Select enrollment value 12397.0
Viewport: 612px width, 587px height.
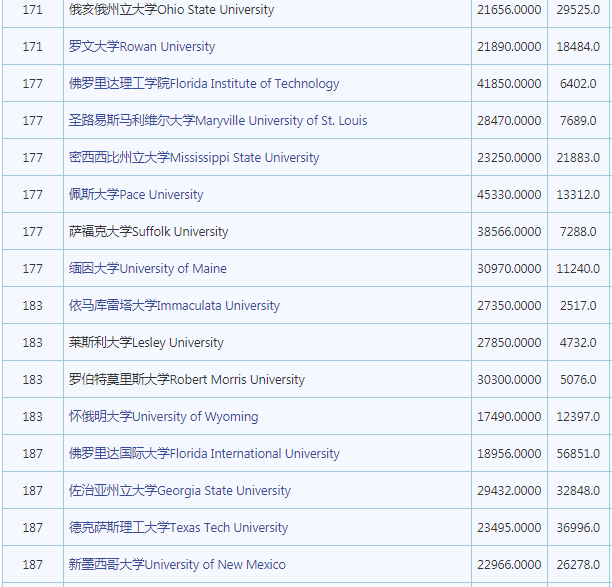[578, 417]
